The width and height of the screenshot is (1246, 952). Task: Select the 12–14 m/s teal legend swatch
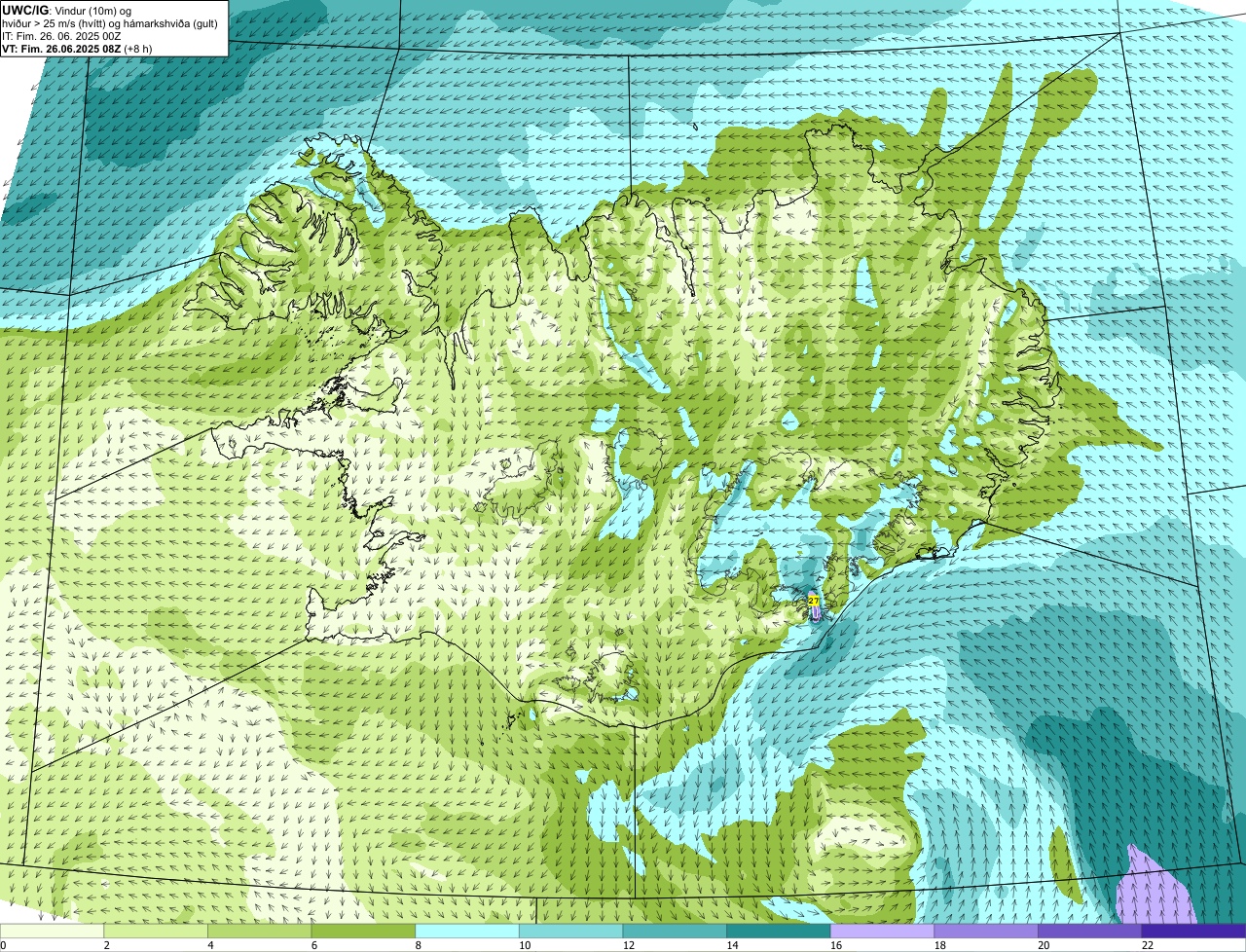(675, 931)
